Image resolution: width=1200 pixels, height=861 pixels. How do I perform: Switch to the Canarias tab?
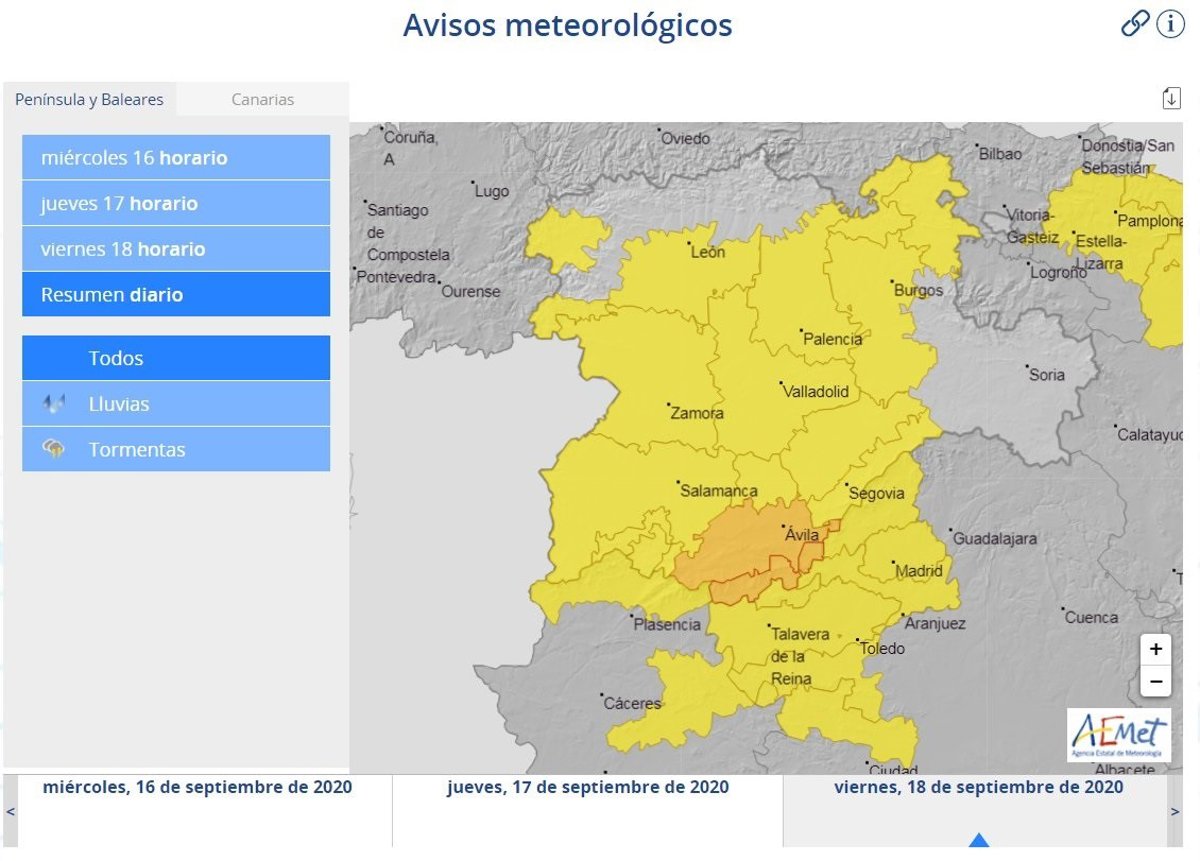point(263,99)
